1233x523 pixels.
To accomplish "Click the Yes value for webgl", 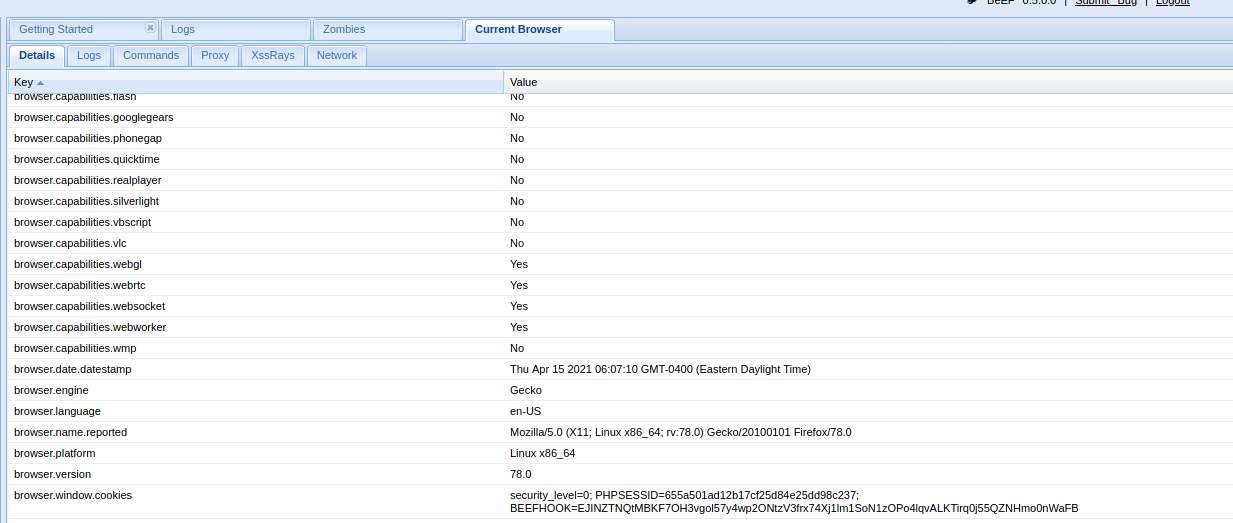I will click(519, 264).
